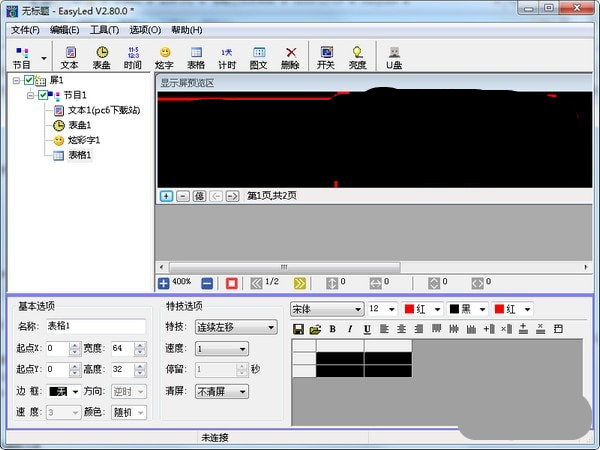Click the 删除 delete icon

pos(290,57)
